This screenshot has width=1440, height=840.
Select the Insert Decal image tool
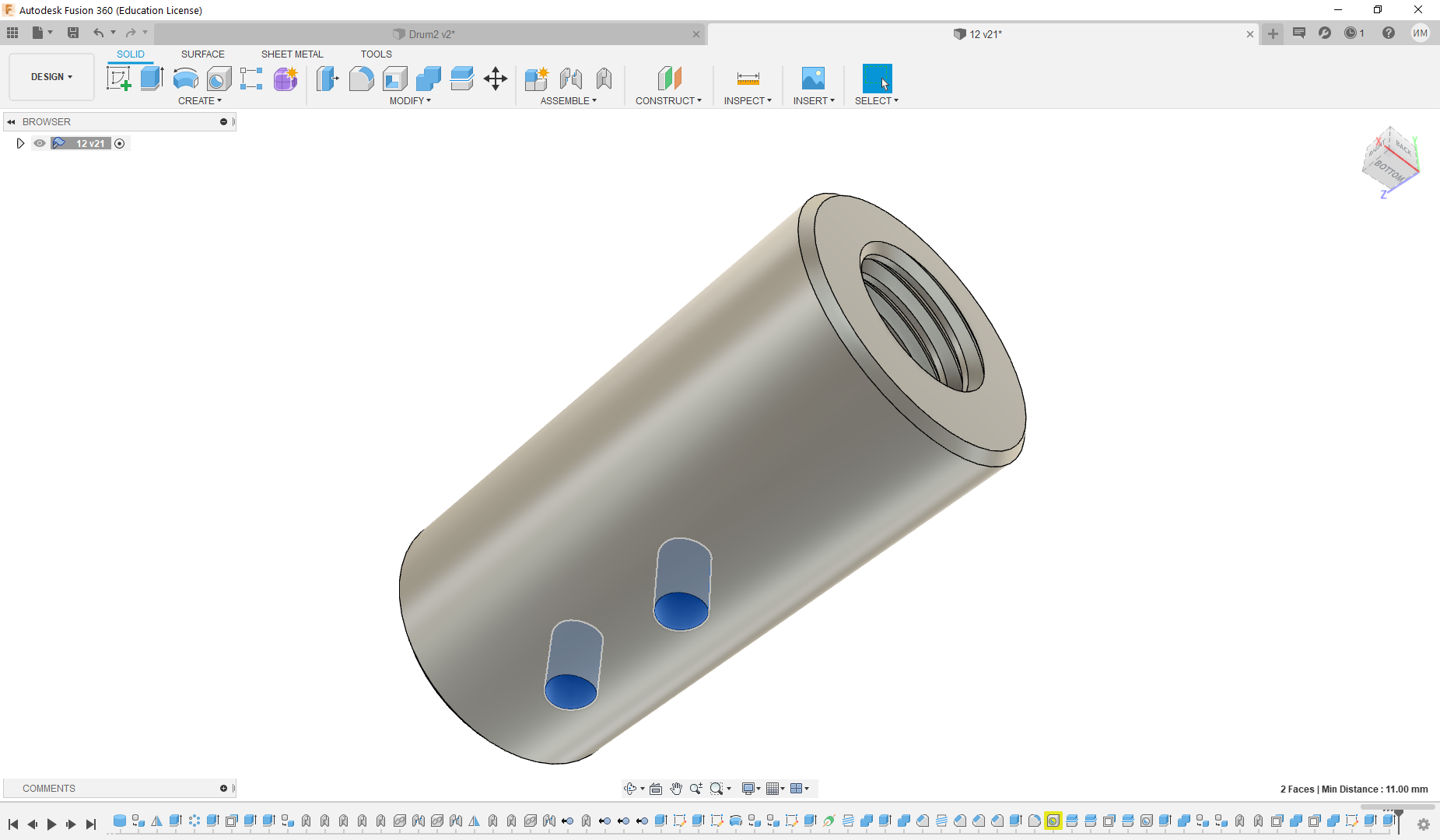pos(813,79)
